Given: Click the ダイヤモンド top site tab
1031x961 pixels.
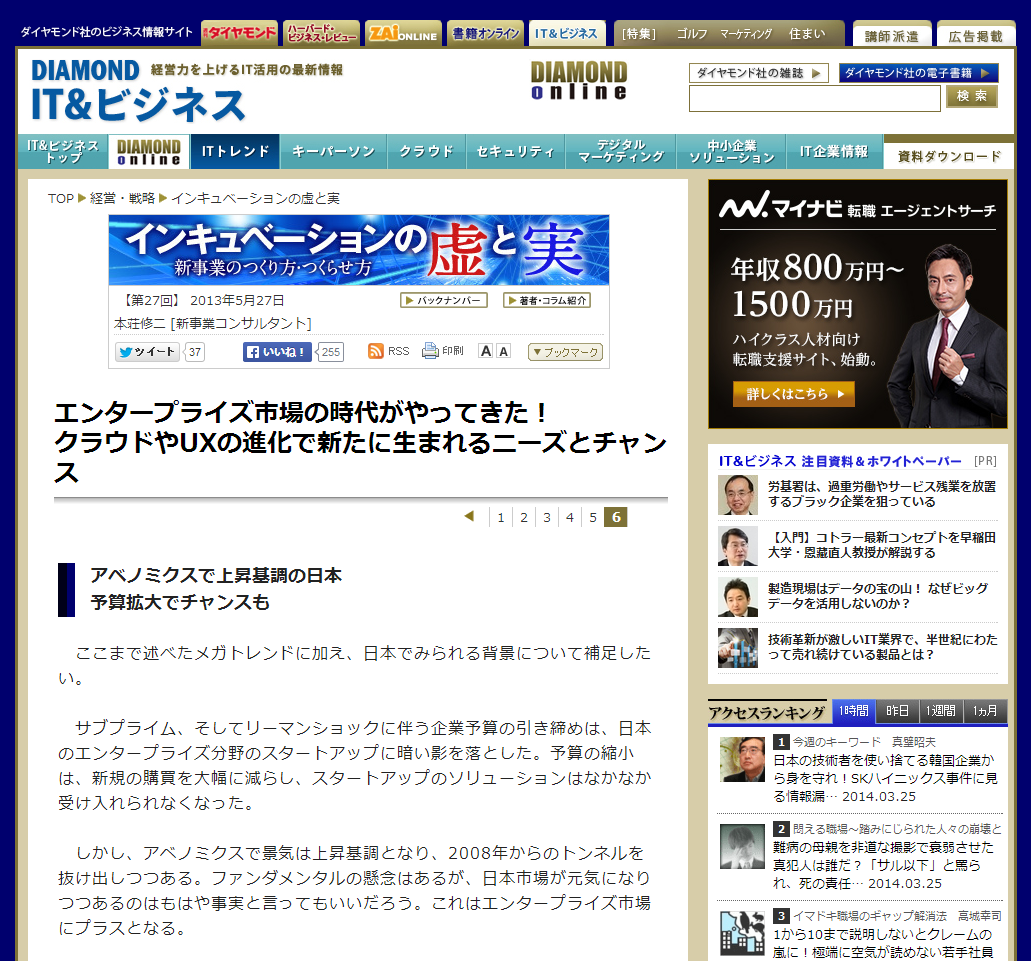Looking at the screenshot, I should [239, 33].
